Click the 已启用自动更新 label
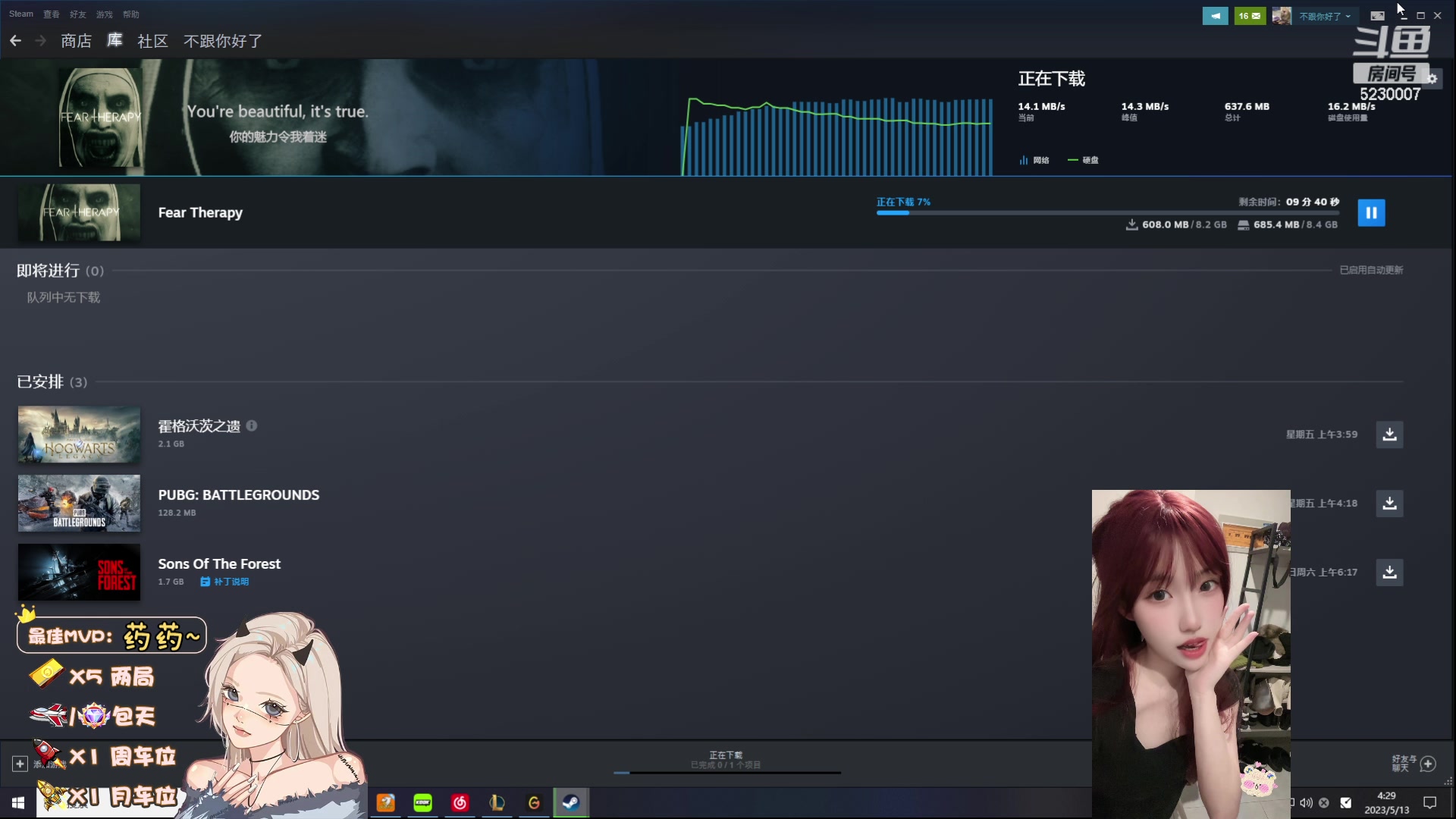1456x819 pixels. tap(1371, 270)
